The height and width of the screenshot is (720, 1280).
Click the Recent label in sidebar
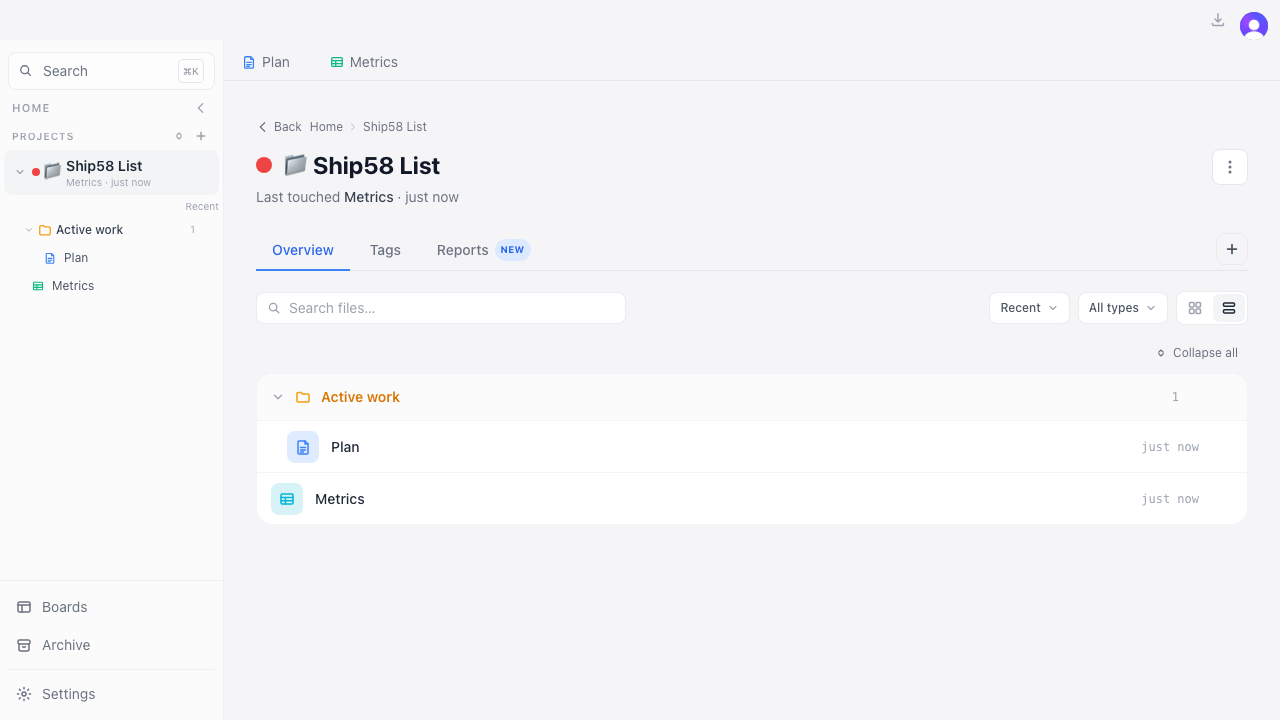202,207
